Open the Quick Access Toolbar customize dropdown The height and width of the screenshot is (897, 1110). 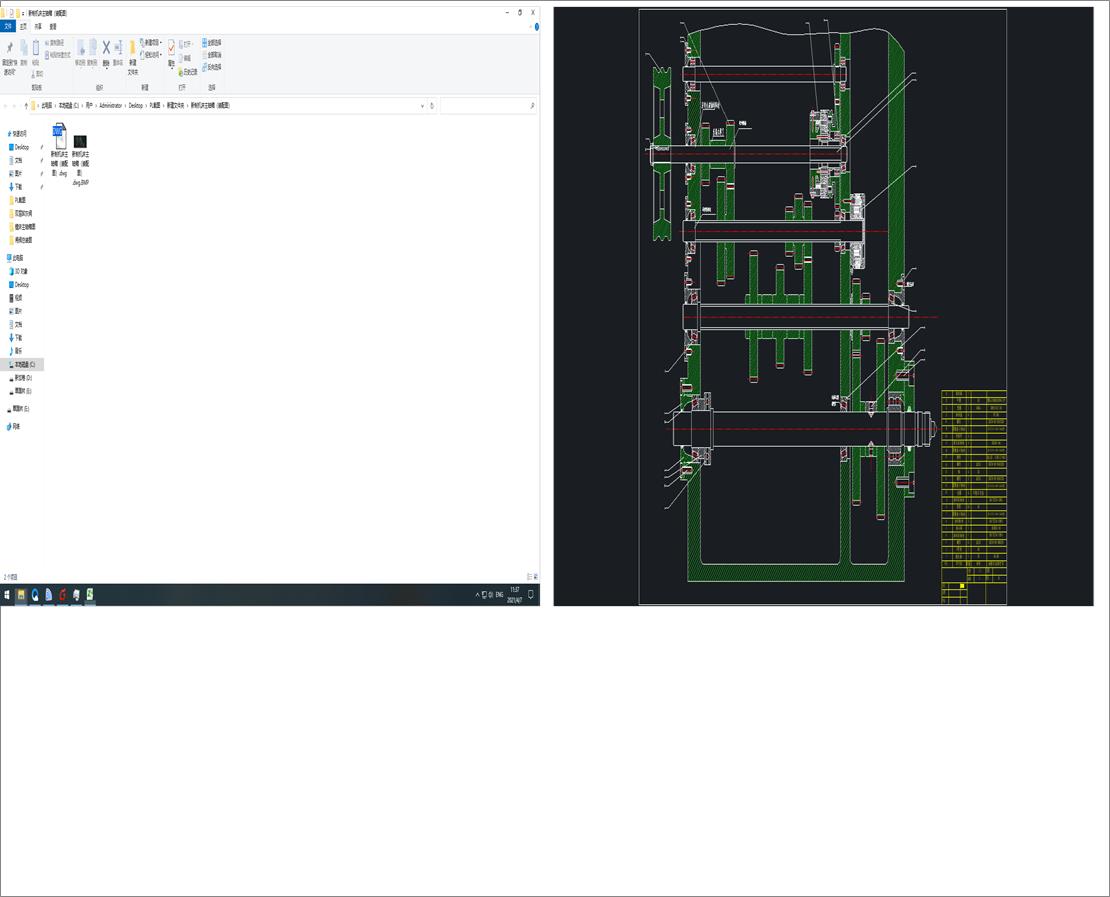point(23,13)
